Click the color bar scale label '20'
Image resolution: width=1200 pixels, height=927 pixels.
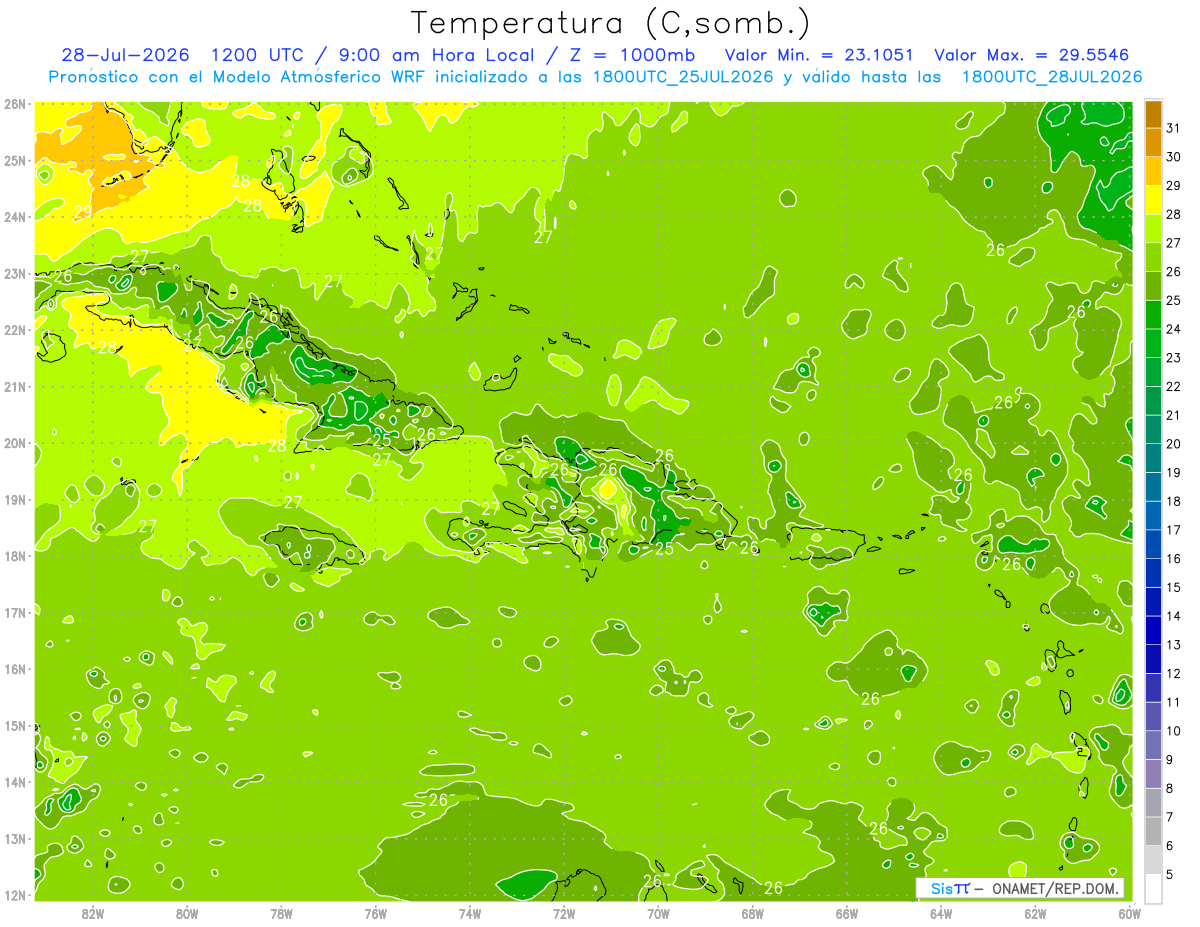[x=1174, y=444]
